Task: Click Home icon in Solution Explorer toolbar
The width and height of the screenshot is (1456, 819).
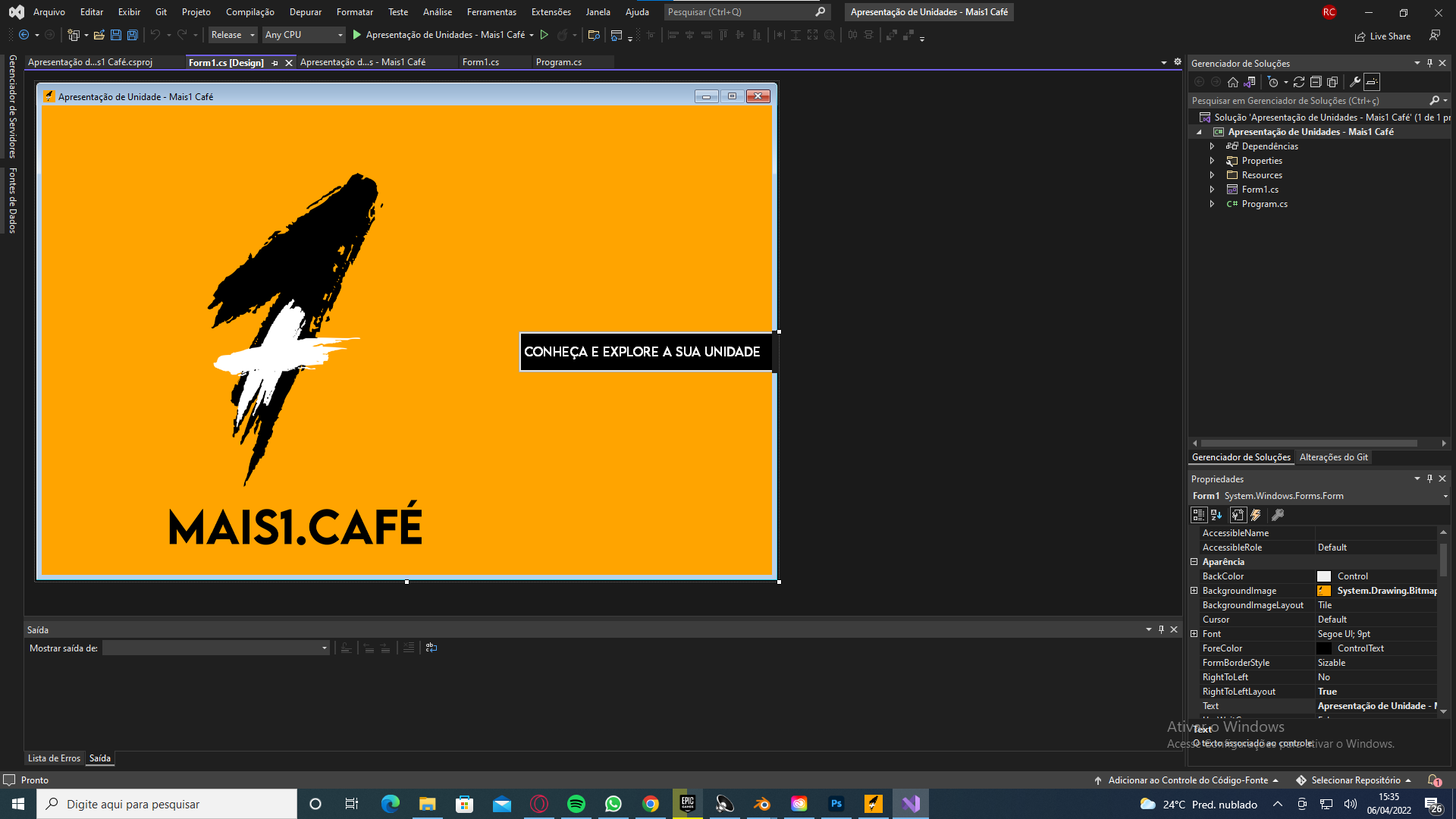Action: click(x=1233, y=82)
